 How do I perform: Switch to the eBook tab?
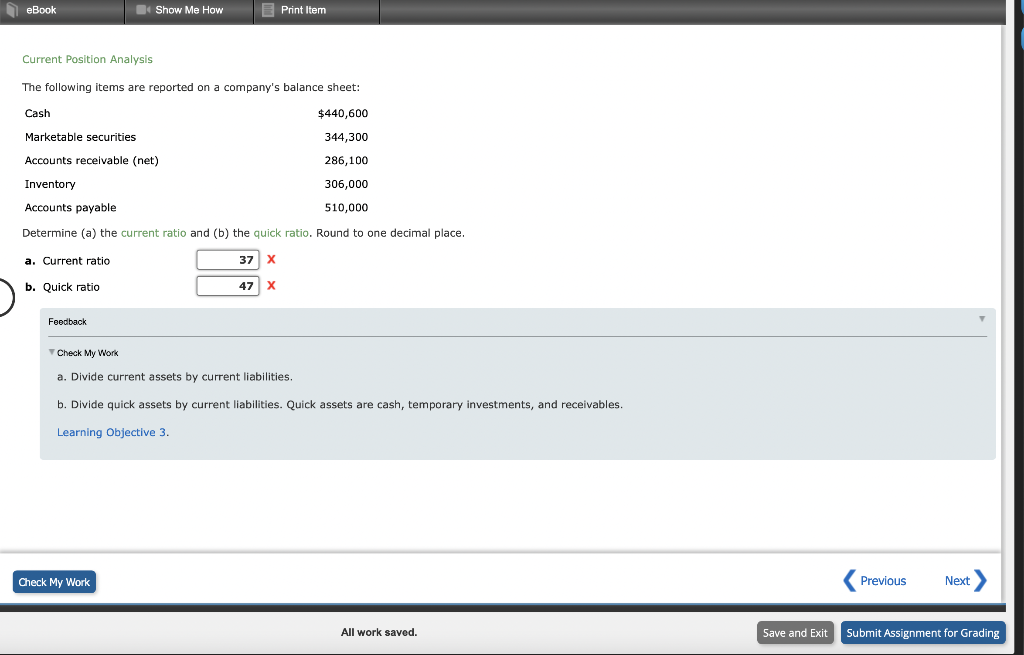click(40, 11)
